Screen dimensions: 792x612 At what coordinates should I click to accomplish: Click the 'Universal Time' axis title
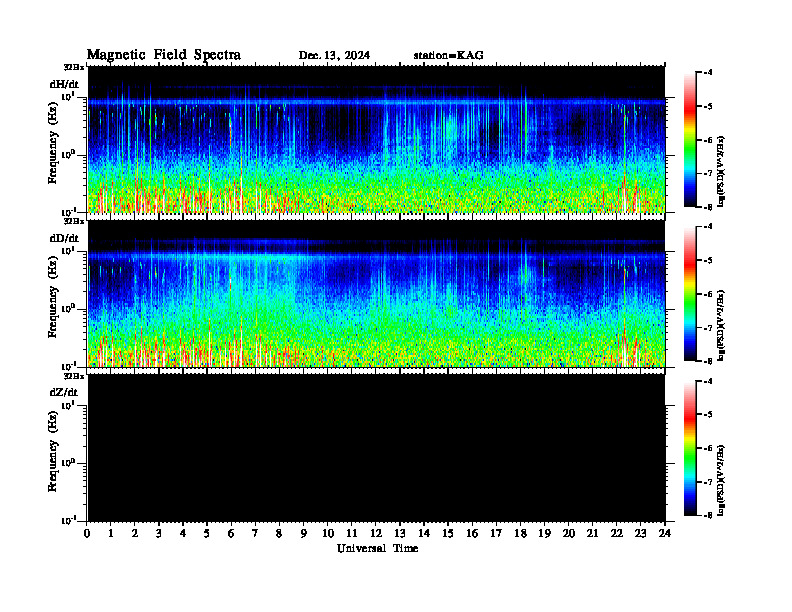(378, 548)
